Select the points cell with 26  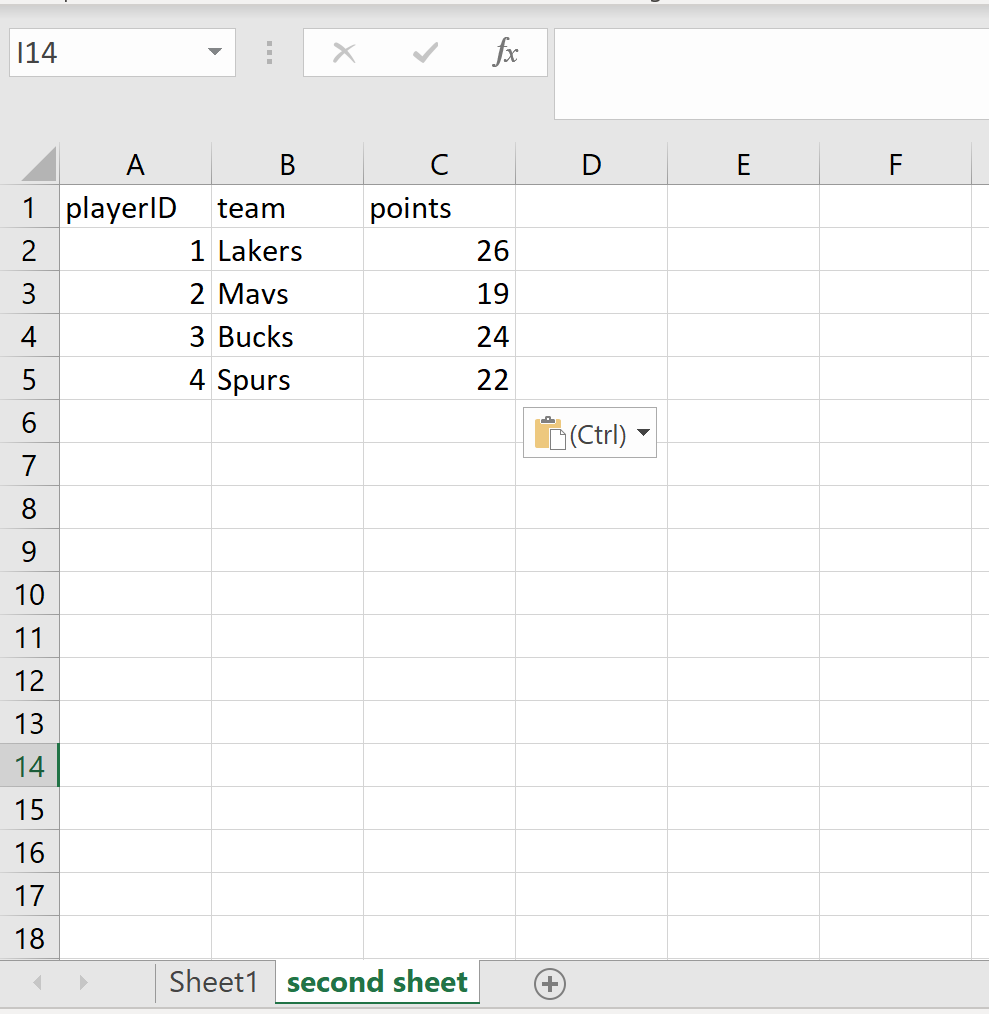click(x=439, y=250)
